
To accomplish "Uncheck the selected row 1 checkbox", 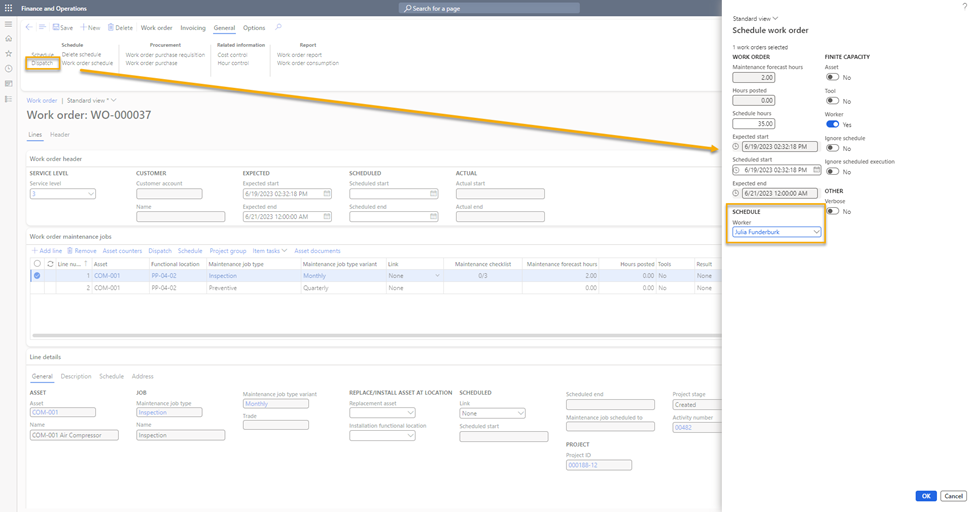I will [x=37, y=275].
